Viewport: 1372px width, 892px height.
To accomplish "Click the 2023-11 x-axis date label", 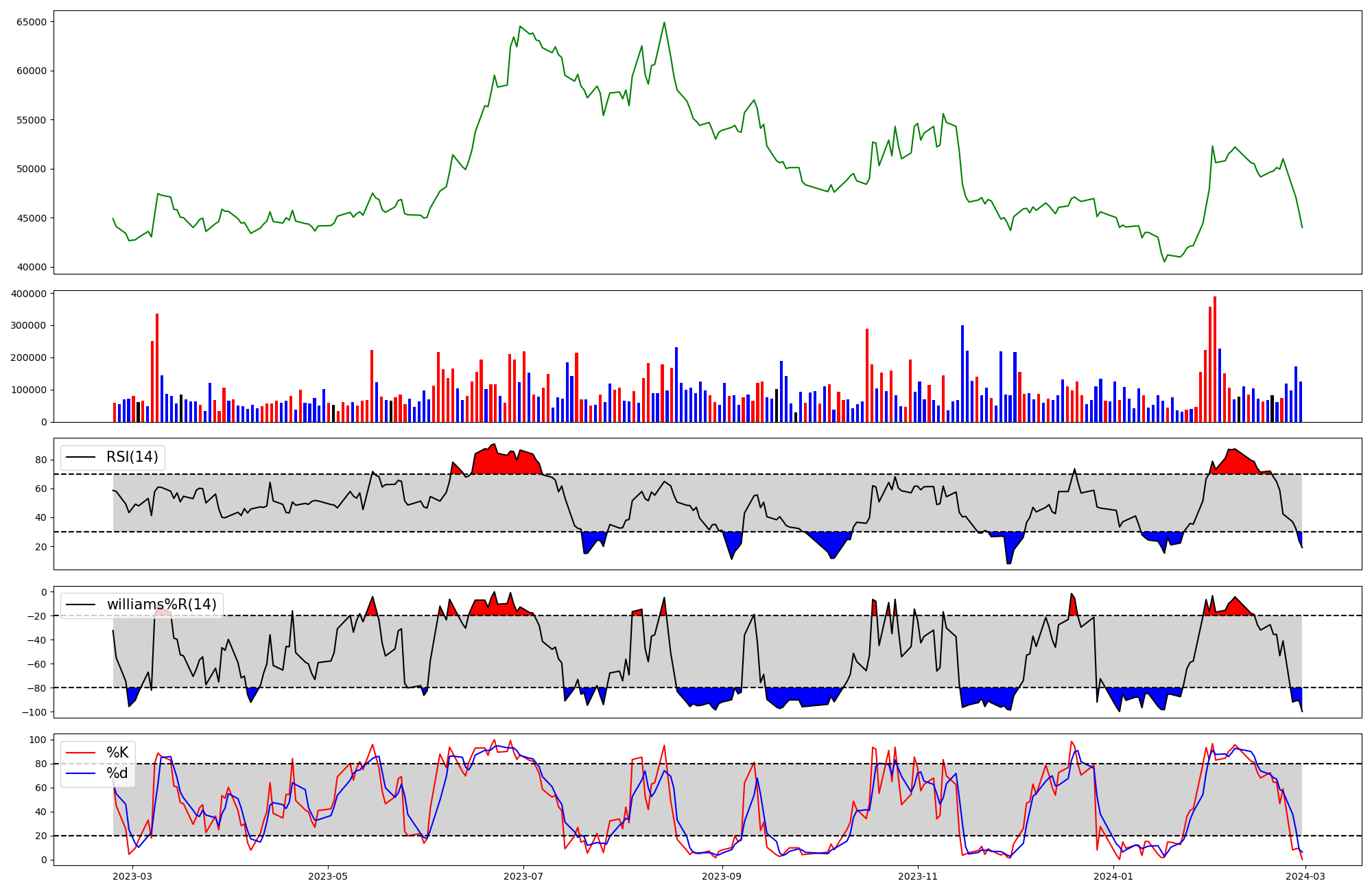I will (918, 876).
